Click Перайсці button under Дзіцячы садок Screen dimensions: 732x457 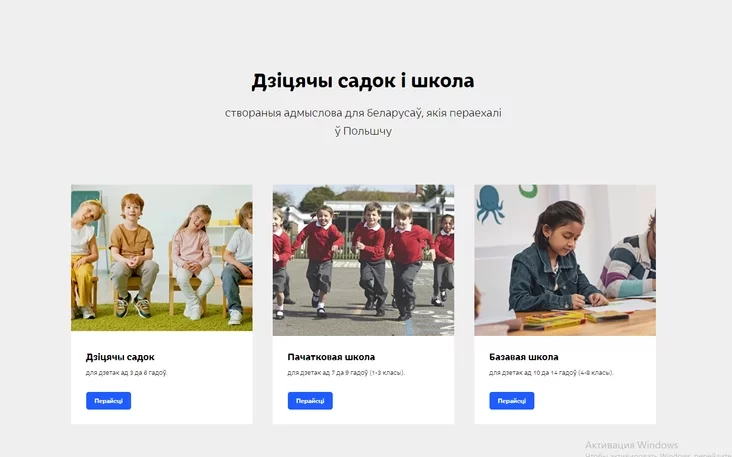coord(108,401)
